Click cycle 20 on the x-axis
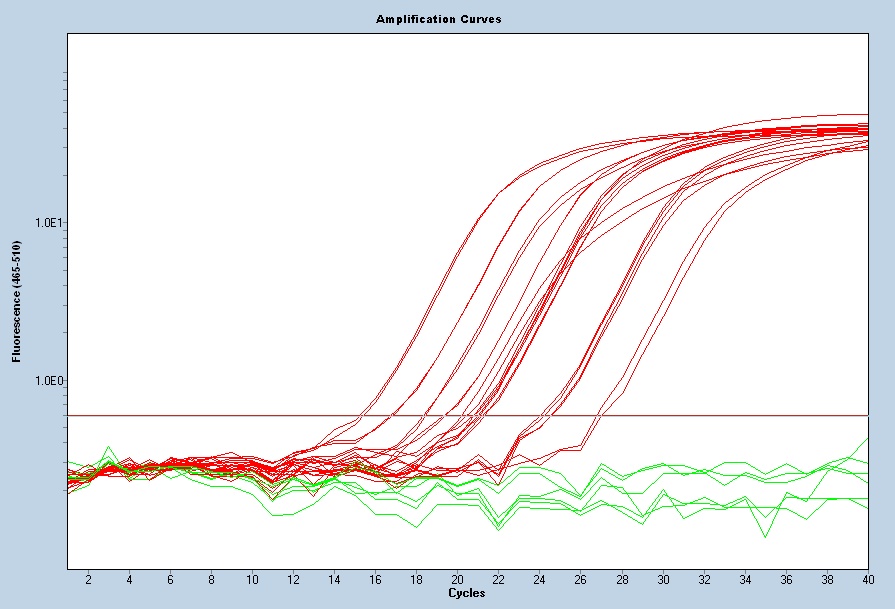Image resolution: width=895 pixels, height=609 pixels. pyautogui.click(x=457, y=580)
